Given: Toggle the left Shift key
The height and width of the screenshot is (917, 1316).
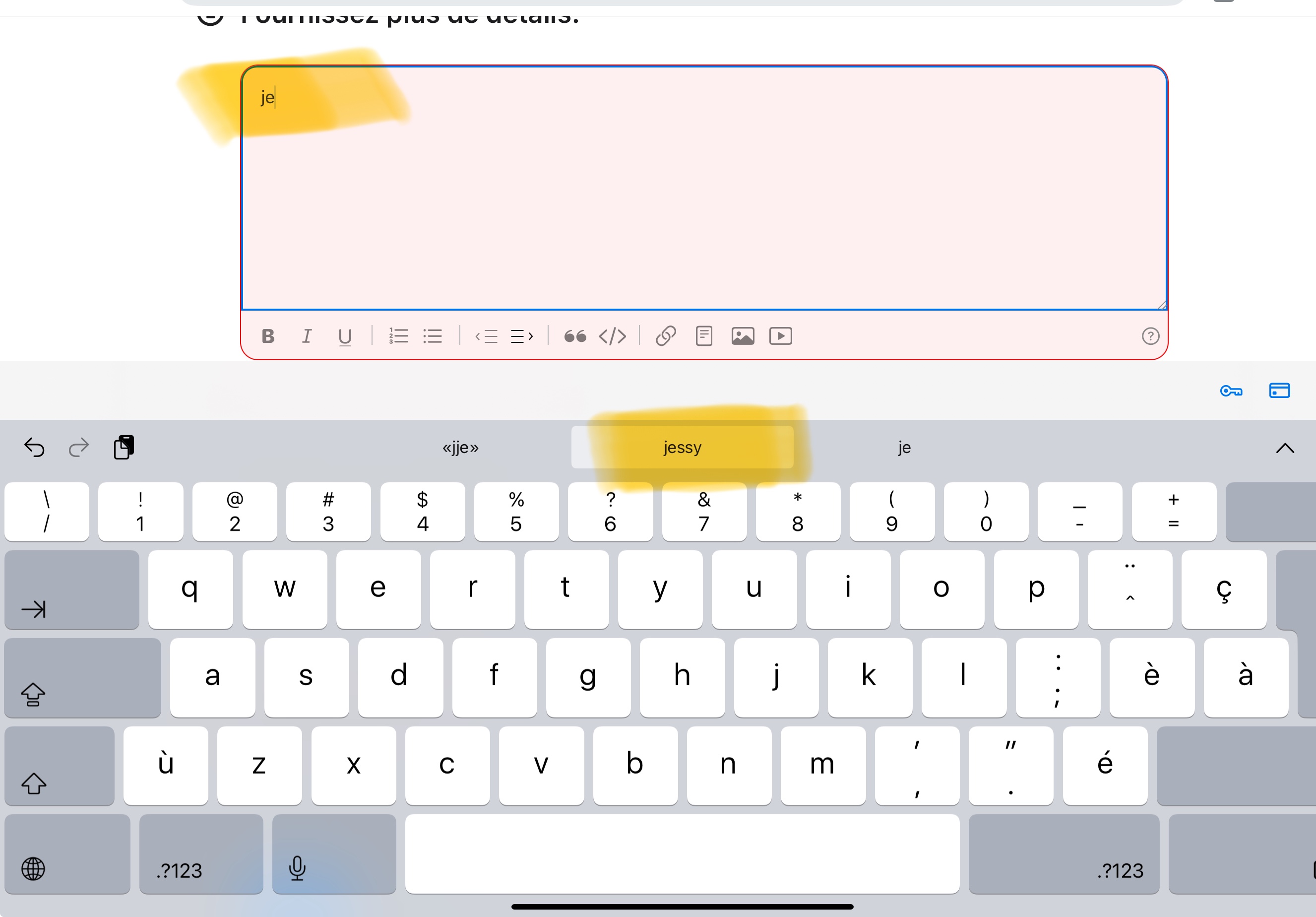Looking at the screenshot, I should click(x=59, y=766).
